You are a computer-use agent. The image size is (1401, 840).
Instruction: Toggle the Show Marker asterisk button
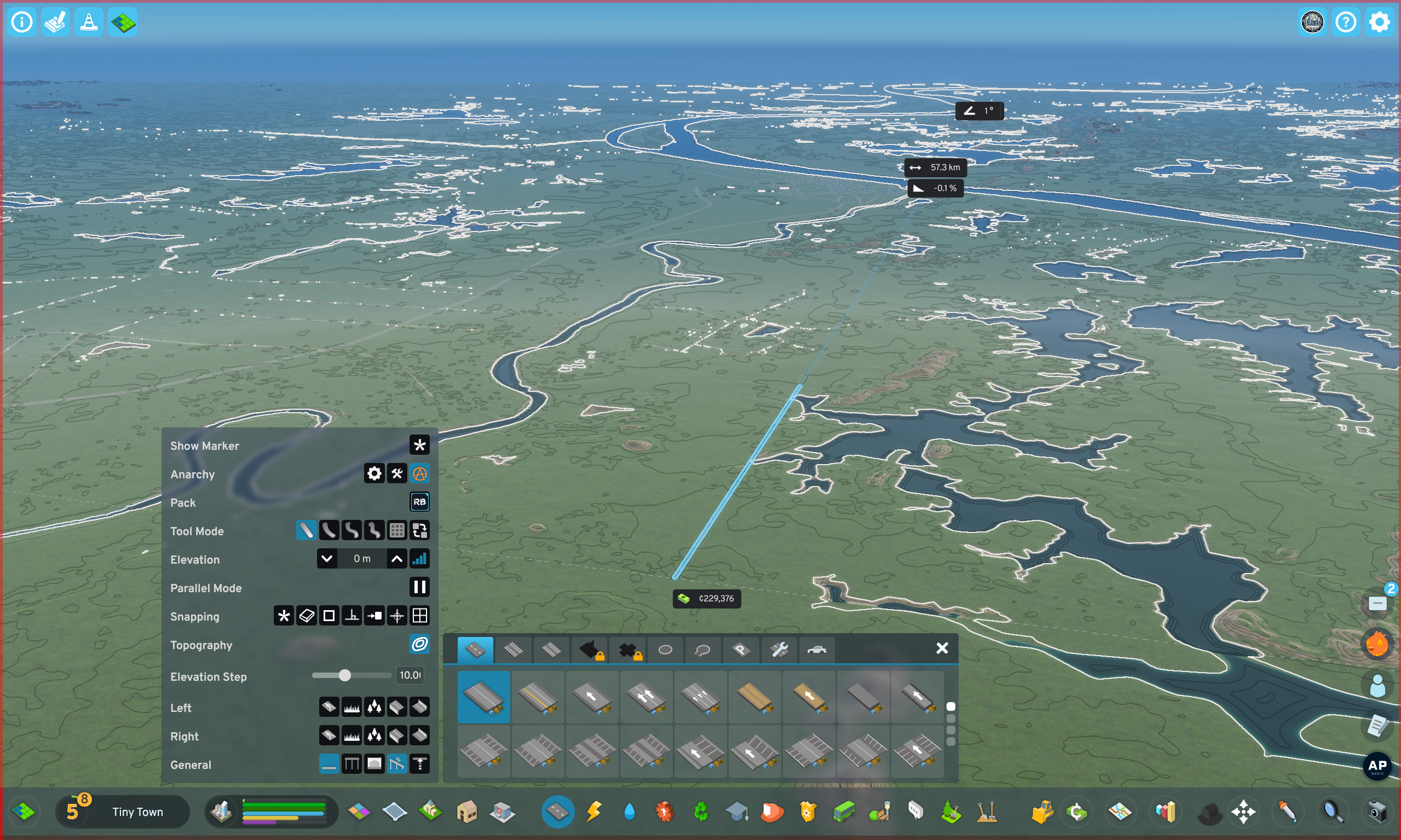tap(419, 445)
